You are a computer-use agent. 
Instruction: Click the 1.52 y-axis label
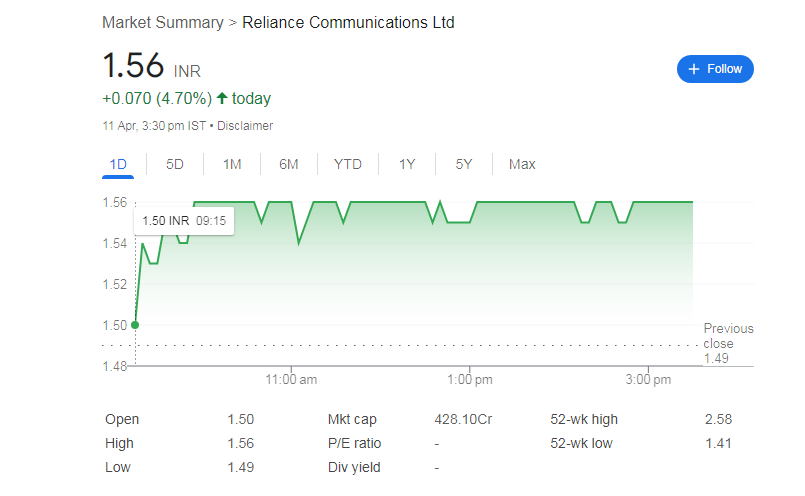coord(114,284)
